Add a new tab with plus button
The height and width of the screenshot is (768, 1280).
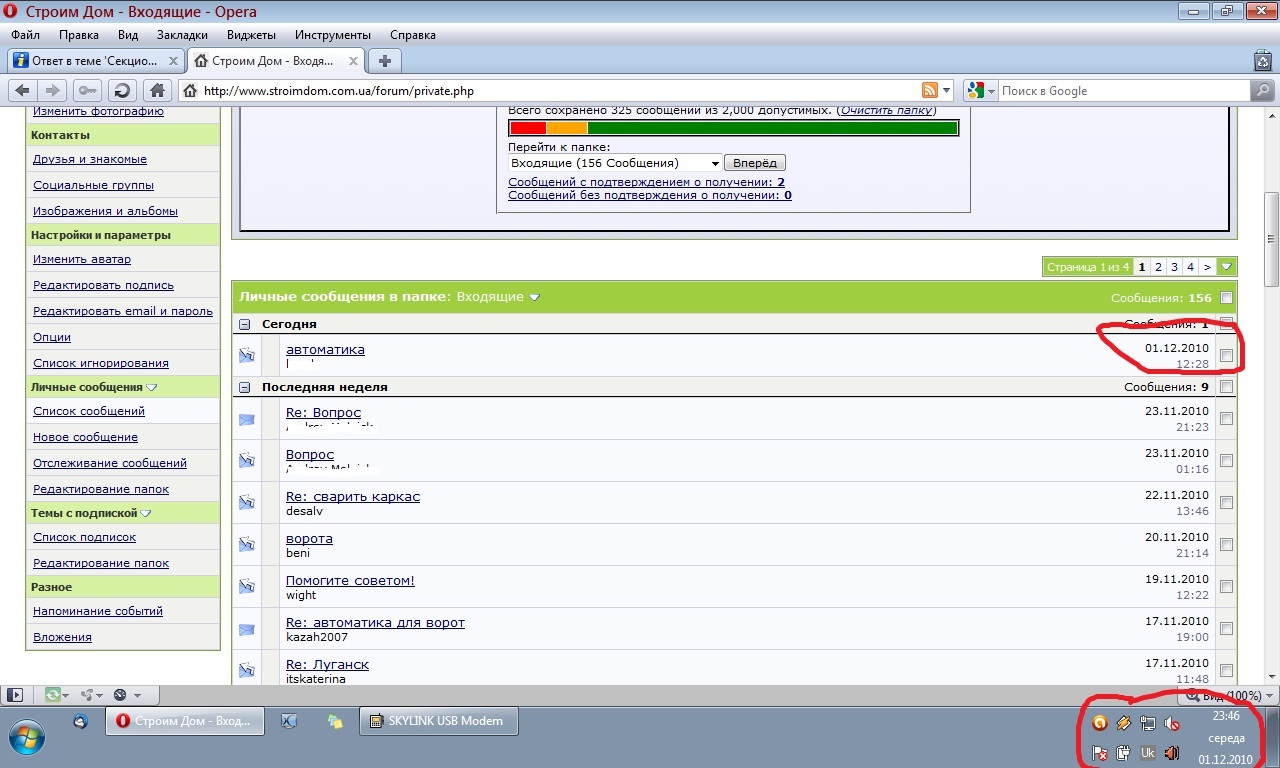[x=384, y=61]
